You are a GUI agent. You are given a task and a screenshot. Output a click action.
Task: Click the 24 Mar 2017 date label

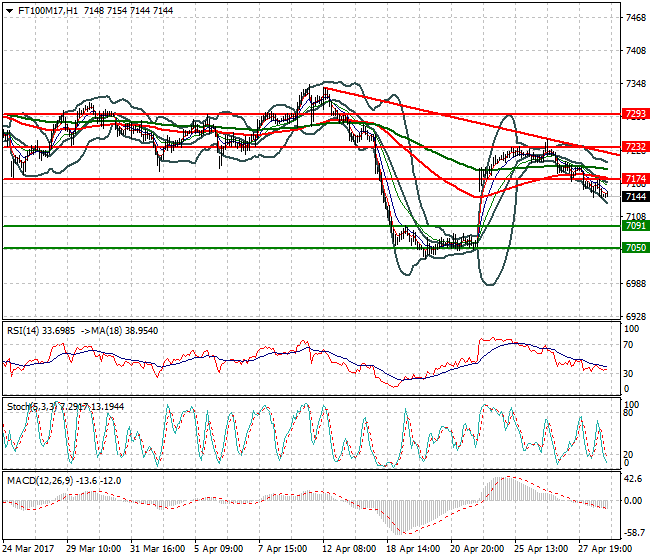coord(28,549)
